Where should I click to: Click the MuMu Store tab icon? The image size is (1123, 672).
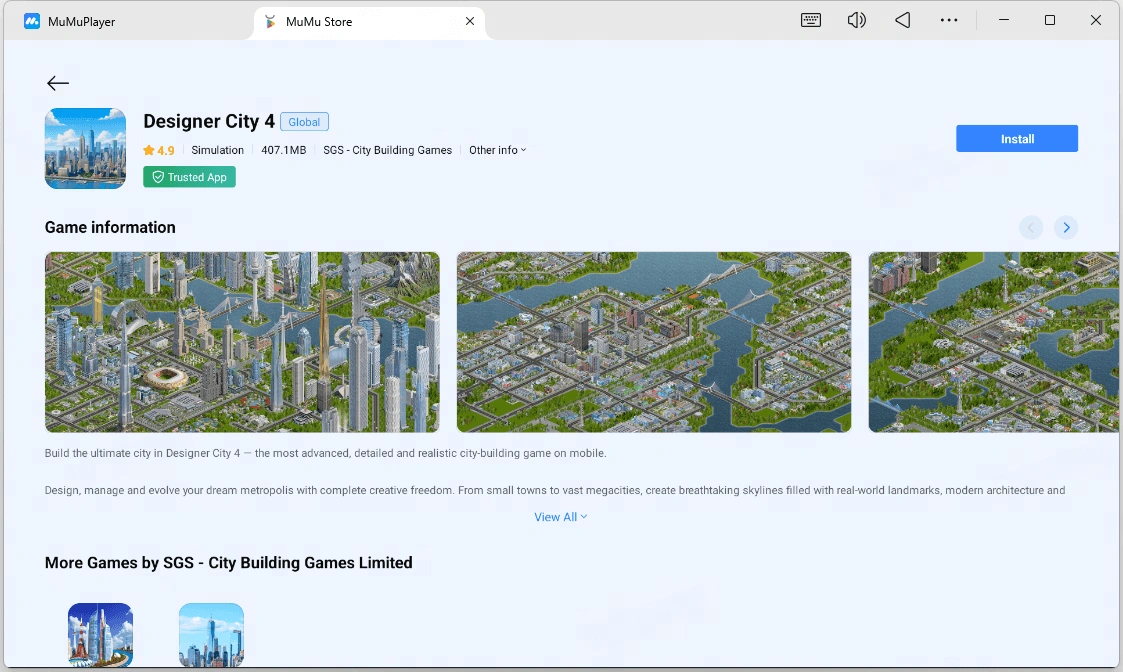[270, 21]
